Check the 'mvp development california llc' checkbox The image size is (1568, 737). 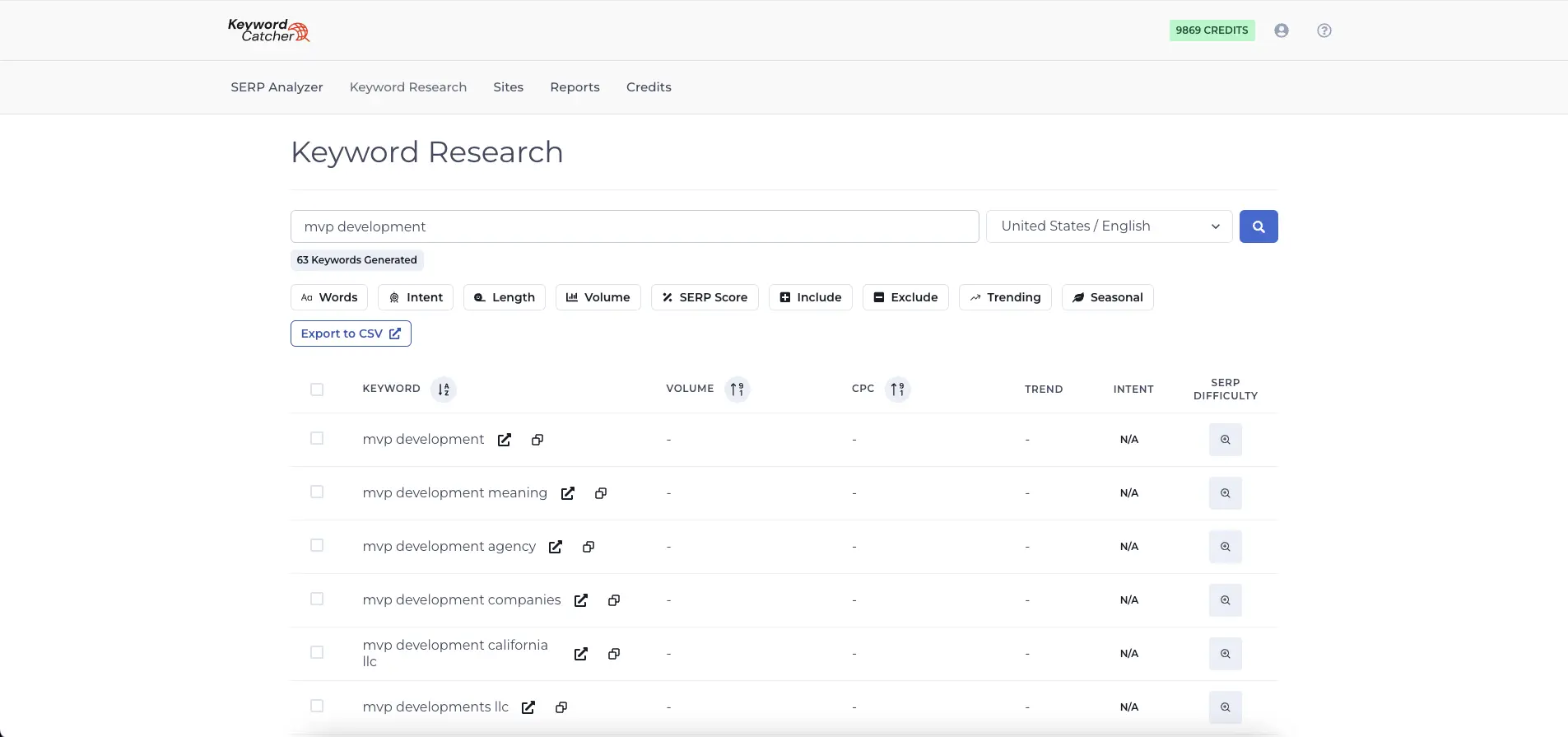point(317,652)
